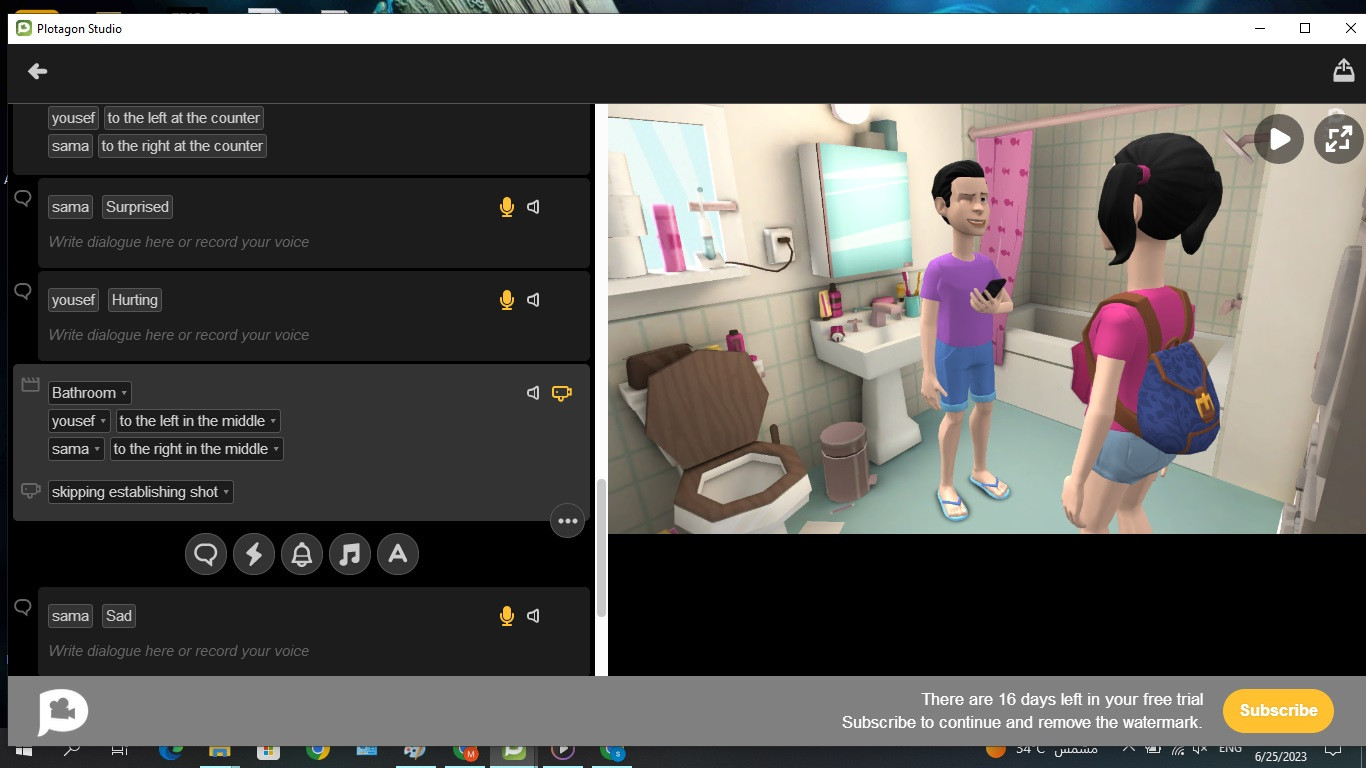This screenshot has height=768, width=1366.
Task: Click 'to the left at the counter' tag
Action: point(184,118)
